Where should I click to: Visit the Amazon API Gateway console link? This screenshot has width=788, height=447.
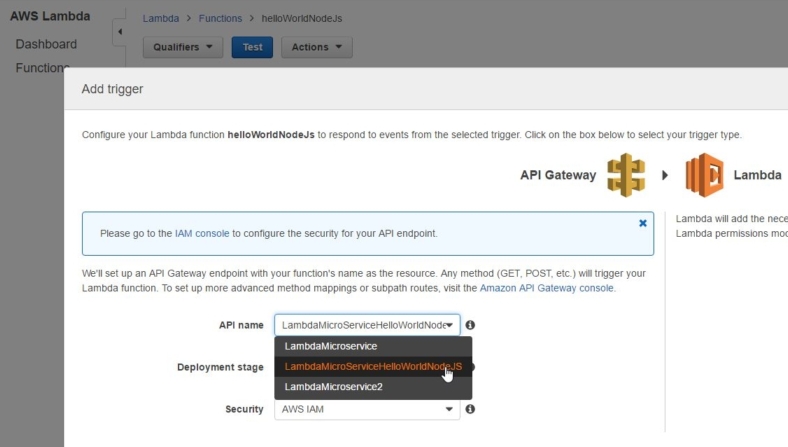click(547, 288)
